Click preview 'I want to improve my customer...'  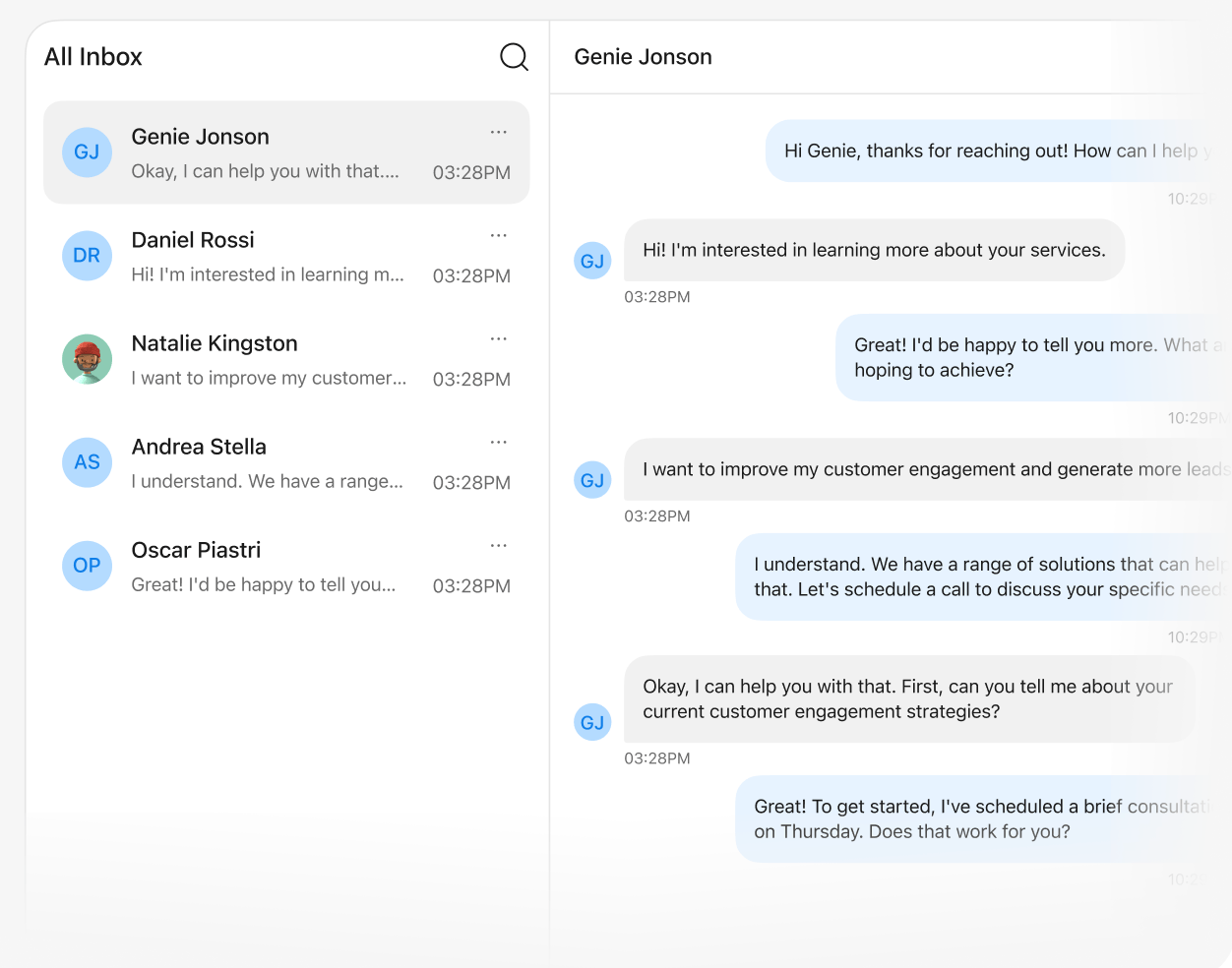[x=269, y=378]
